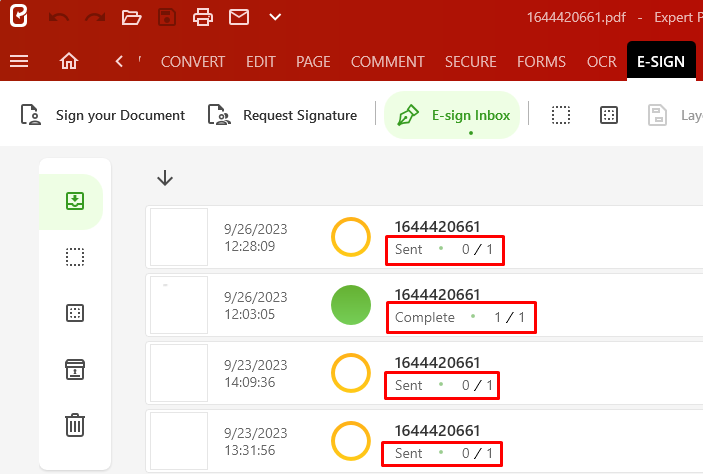The image size is (703, 474).
Task: Open thumbnail of 14:09:36 document
Action: pyautogui.click(x=179, y=373)
